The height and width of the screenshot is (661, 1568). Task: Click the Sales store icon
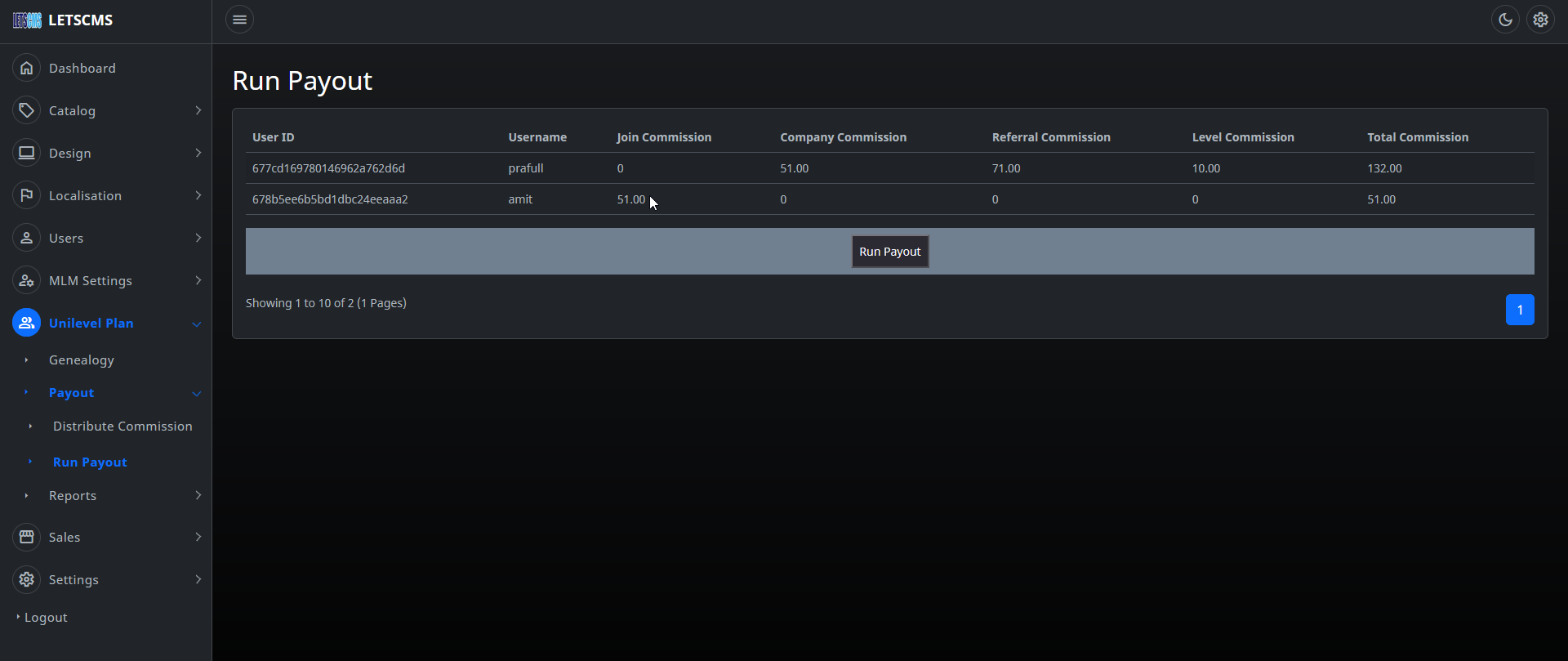click(26, 537)
